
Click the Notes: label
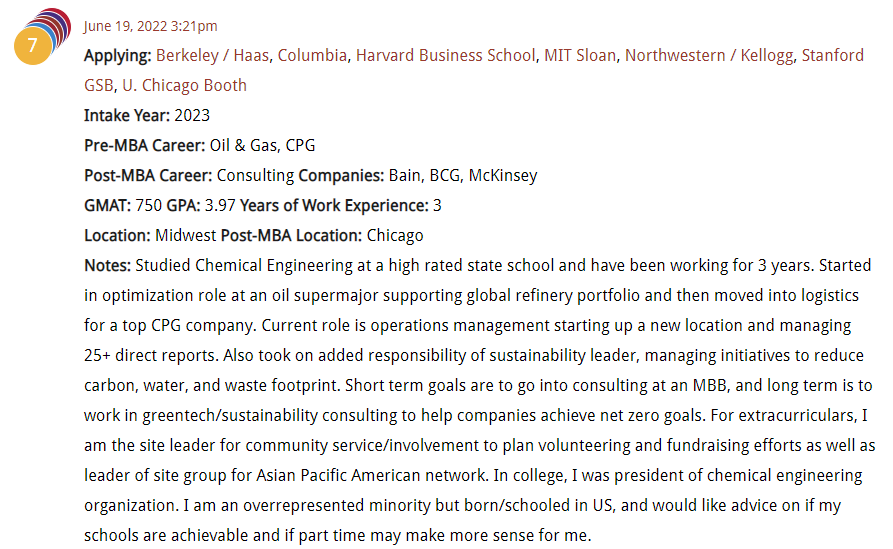pyautogui.click(x=107, y=265)
